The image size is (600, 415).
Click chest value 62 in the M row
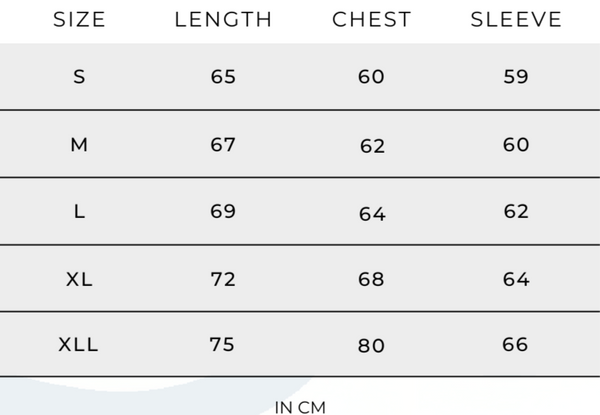pyautogui.click(x=372, y=147)
